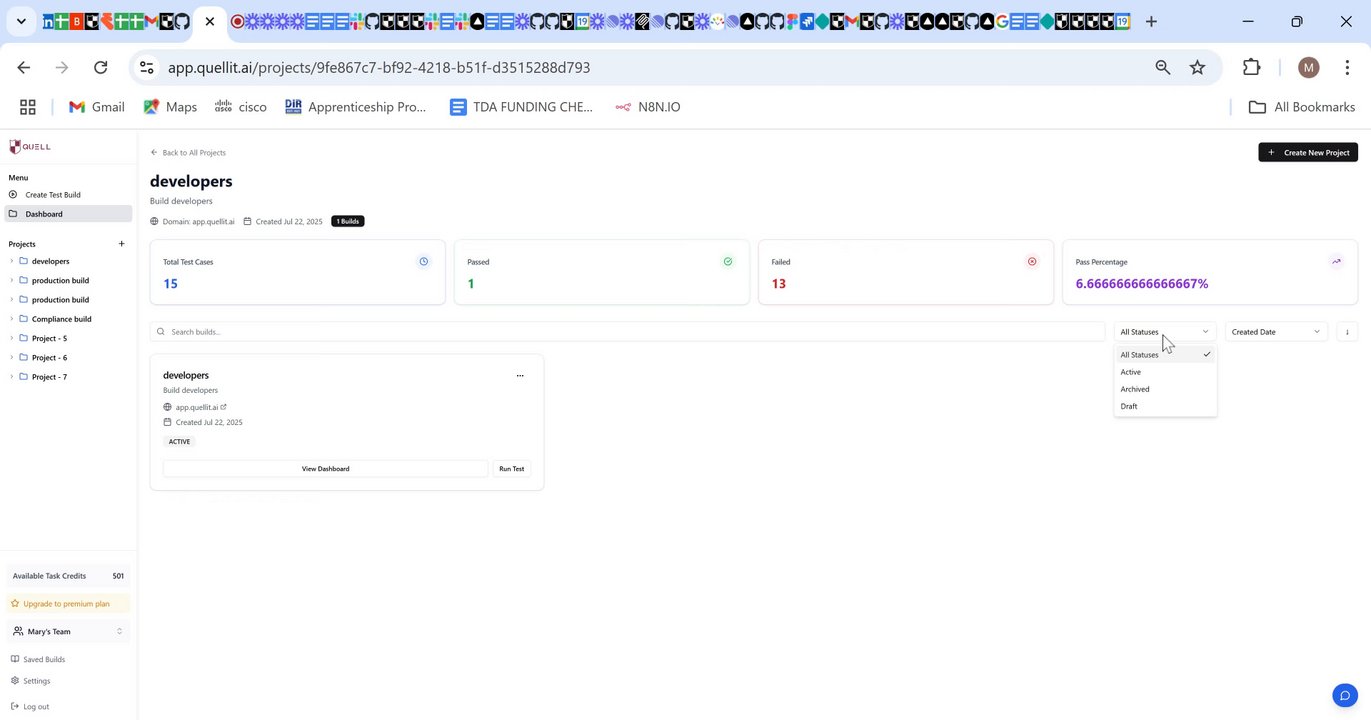1371x720 pixels.
Task: Open browser zoom magnifier icon
Action: (x=1162, y=67)
